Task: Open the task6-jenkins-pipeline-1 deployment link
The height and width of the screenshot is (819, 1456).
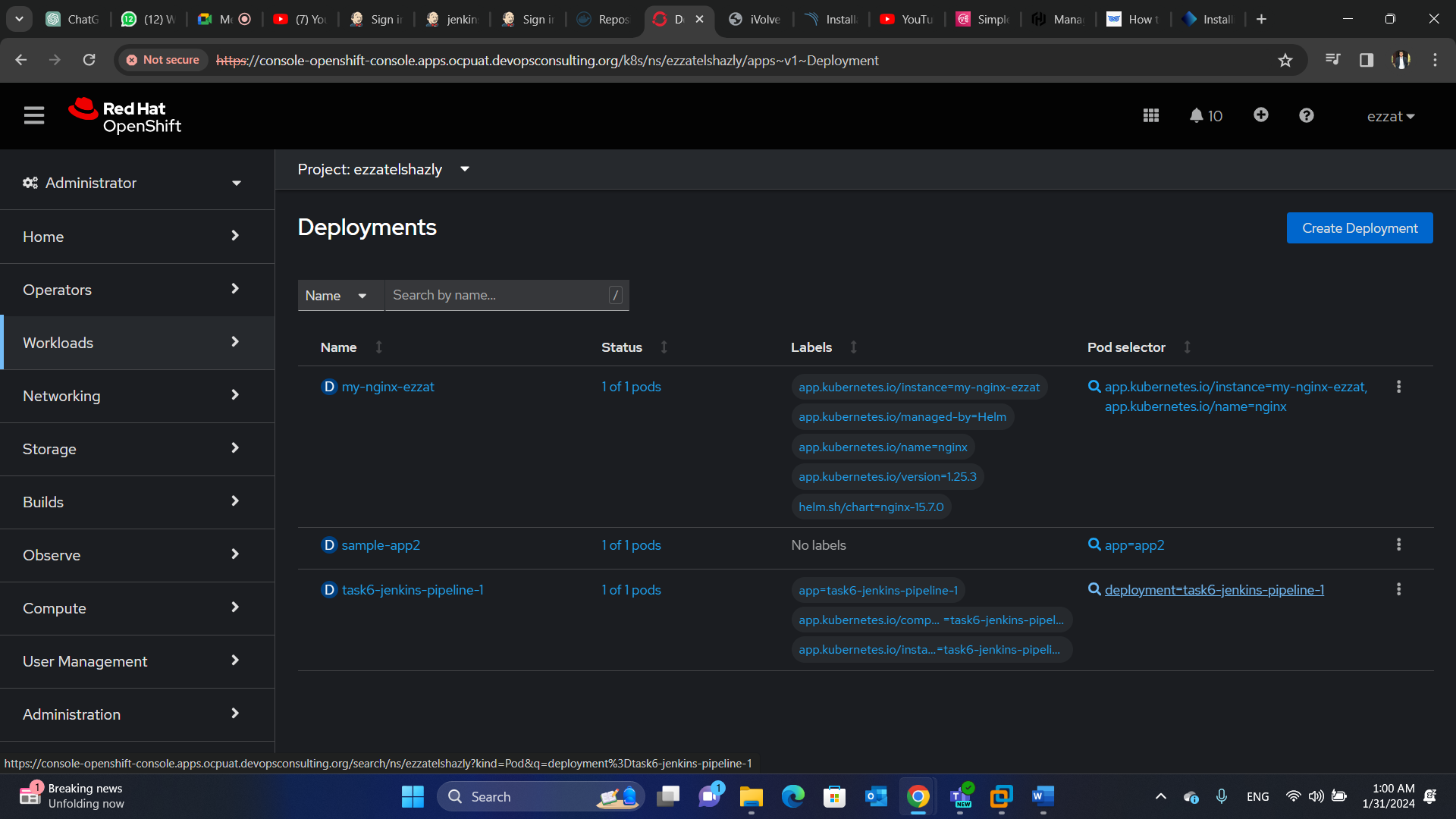Action: click(412, 590)
